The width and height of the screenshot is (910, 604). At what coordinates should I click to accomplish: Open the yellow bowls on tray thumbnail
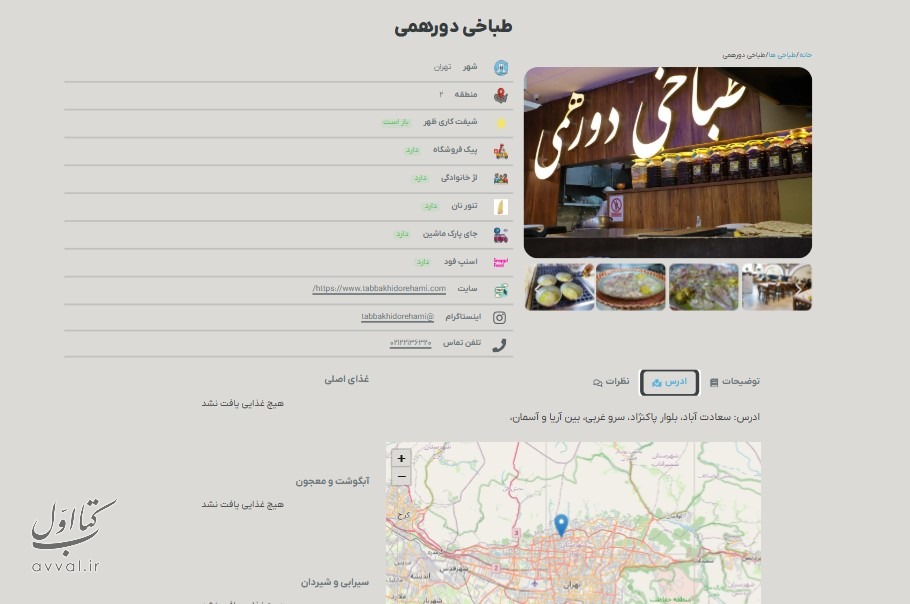point(559,287)
